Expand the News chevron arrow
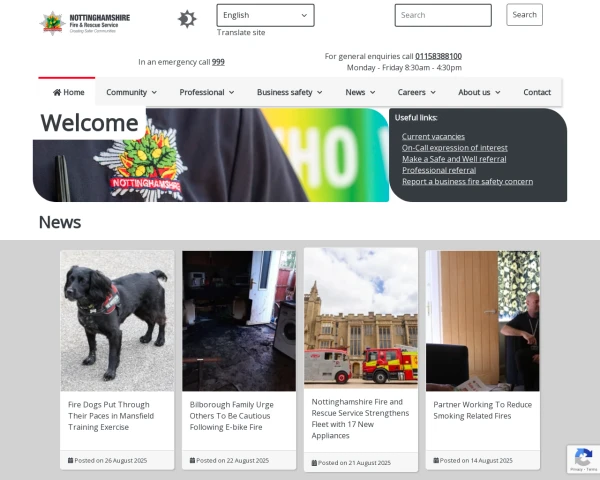The width and height of the screenshot is (600, 480). pyautogui.click(x=373, y=92)
